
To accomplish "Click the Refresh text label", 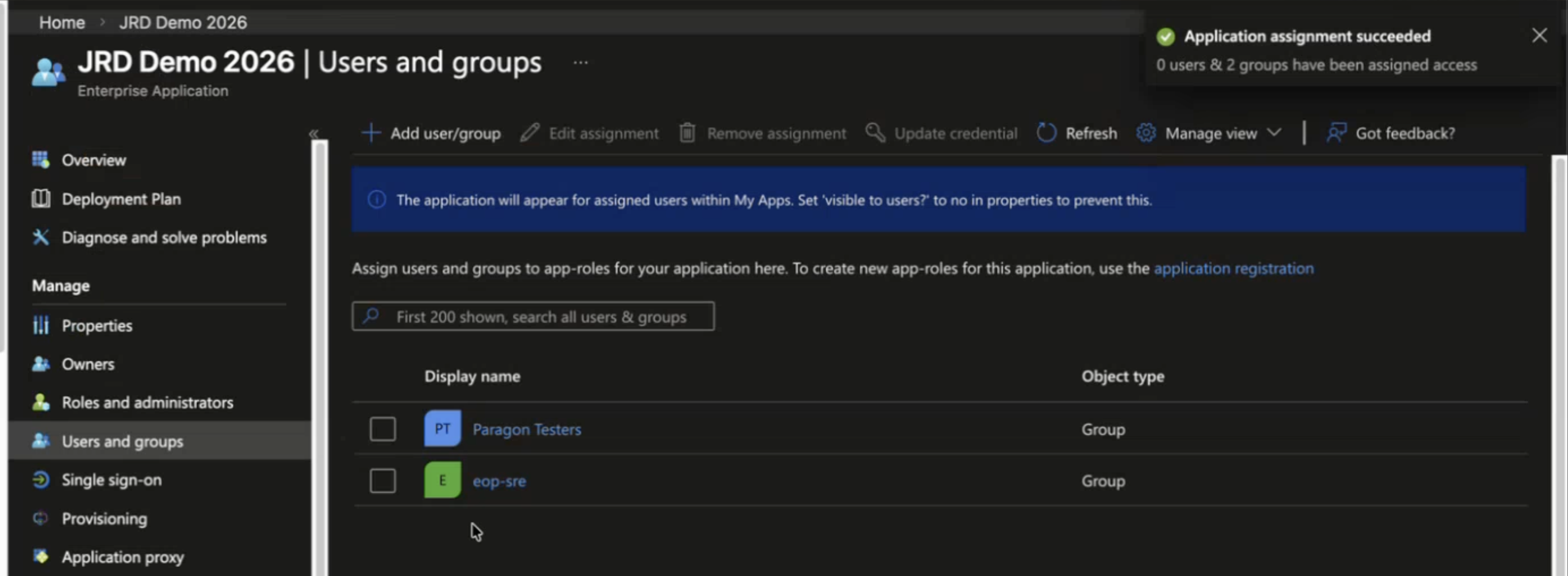I will coord(1091,134).
